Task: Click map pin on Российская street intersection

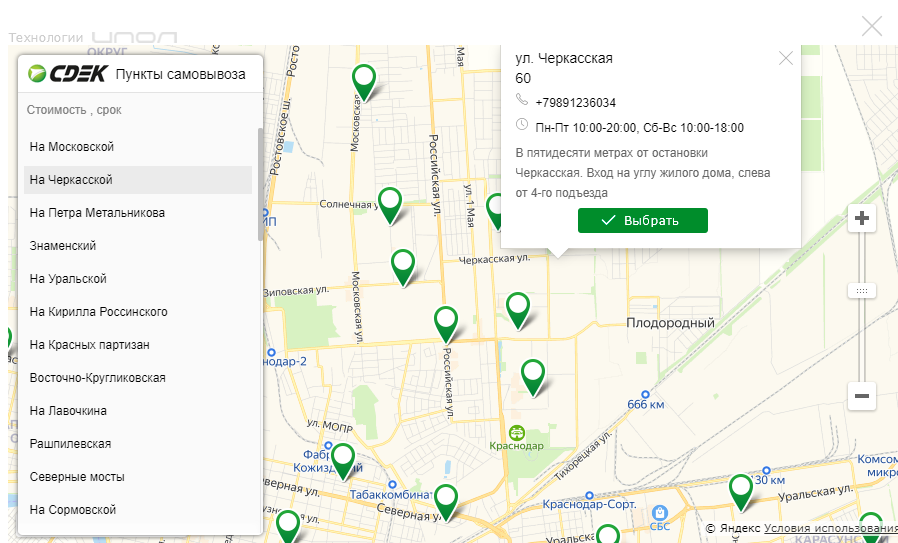Action: pos(446,322)
